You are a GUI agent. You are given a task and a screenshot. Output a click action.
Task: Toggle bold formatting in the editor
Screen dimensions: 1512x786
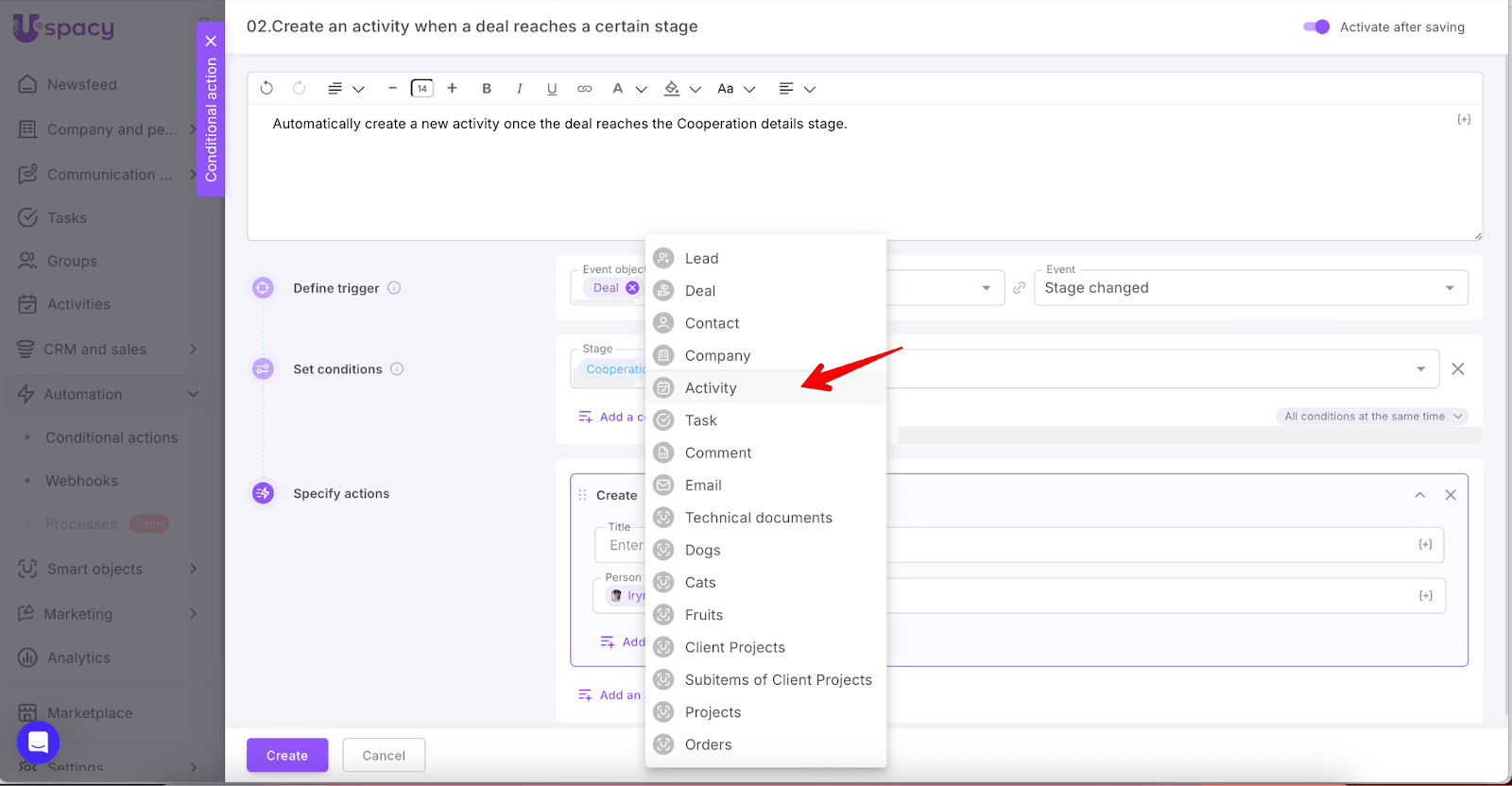pos(487,88)
